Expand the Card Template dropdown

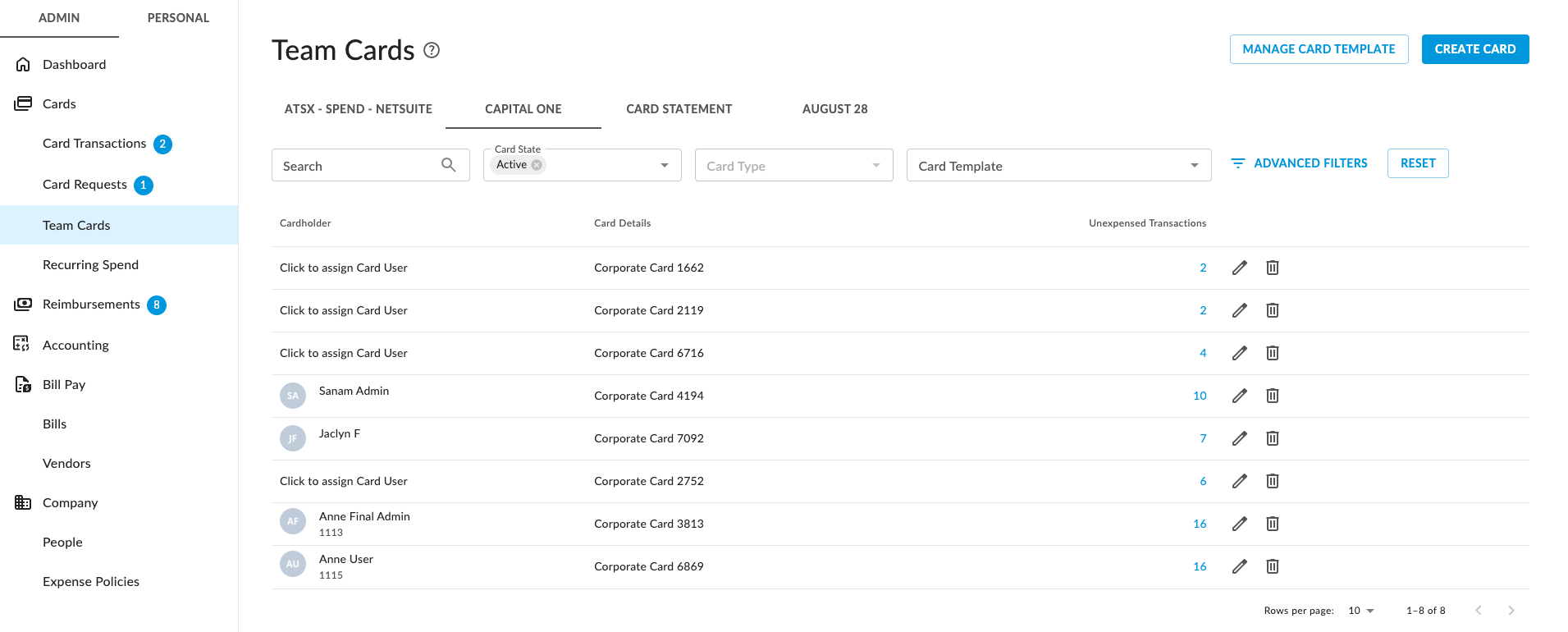pyautogui.click(x=1194, y=166)
